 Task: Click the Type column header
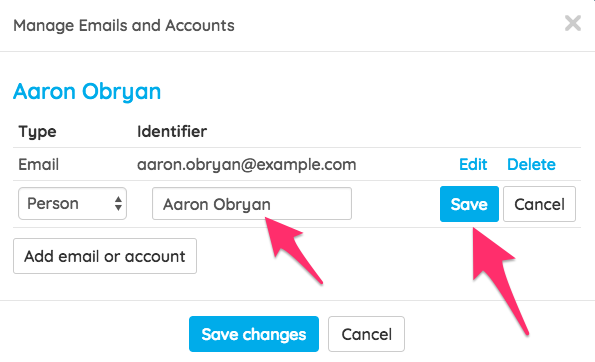coord(37,132)
